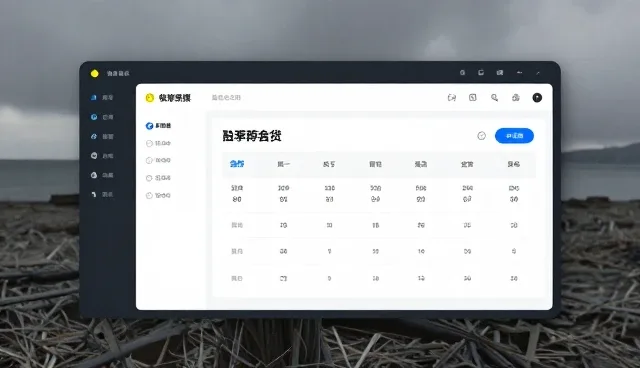Click the blue pill-shaped button
This screenshot has width=640, height=368.
514,136
